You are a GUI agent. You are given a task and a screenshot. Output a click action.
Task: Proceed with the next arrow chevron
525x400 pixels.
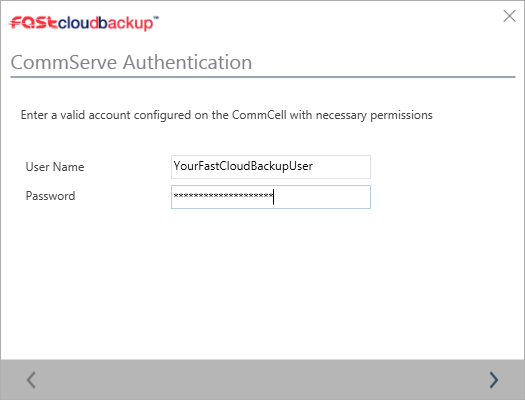pyautogui.click(x=494, y=380)
